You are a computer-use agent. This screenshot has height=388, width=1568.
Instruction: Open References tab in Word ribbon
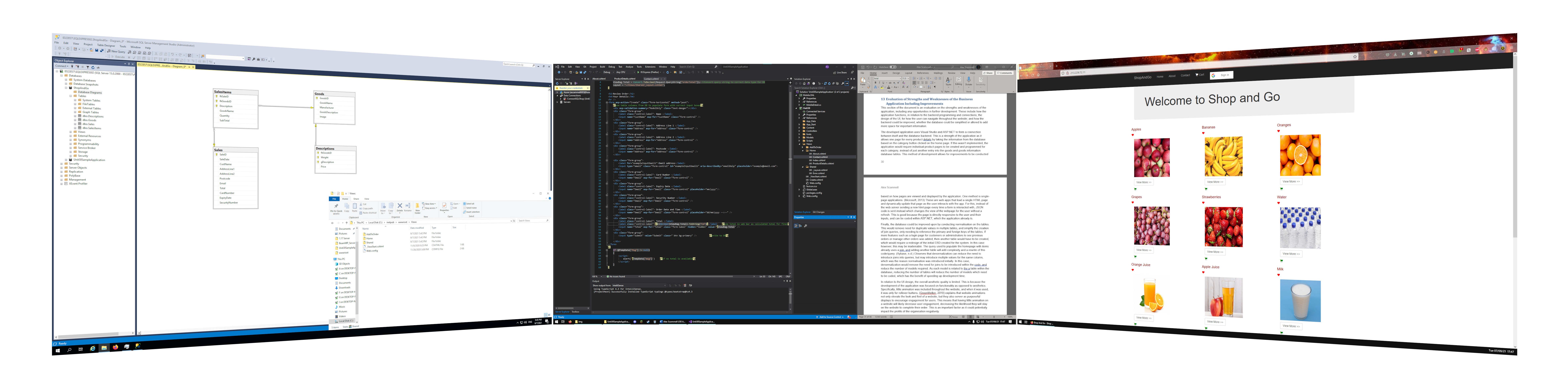pyautogui.click(x=923, y=73)
